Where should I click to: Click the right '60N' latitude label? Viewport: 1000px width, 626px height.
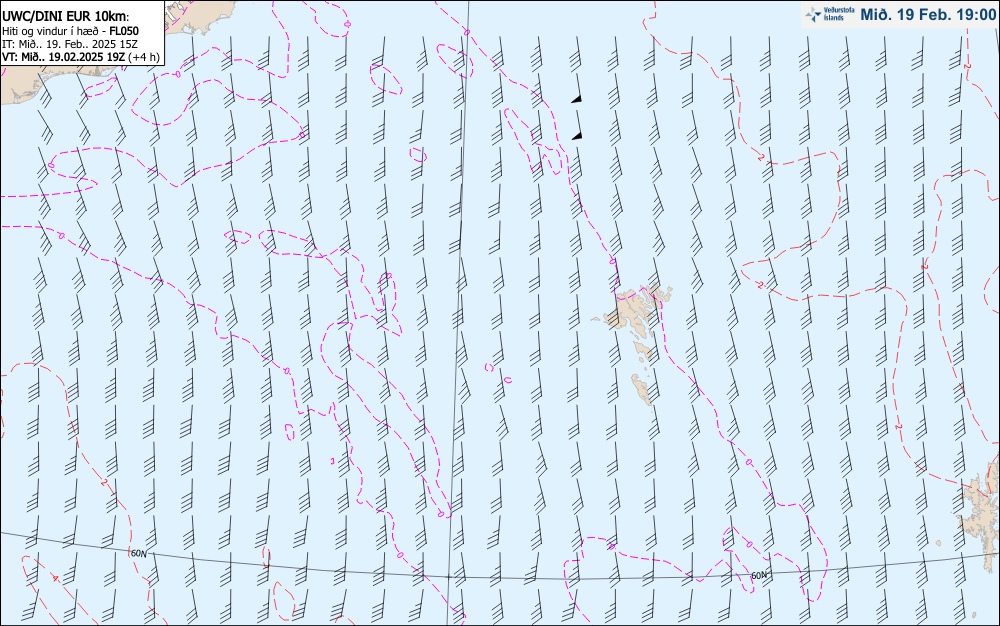click(x=759, y=576)
